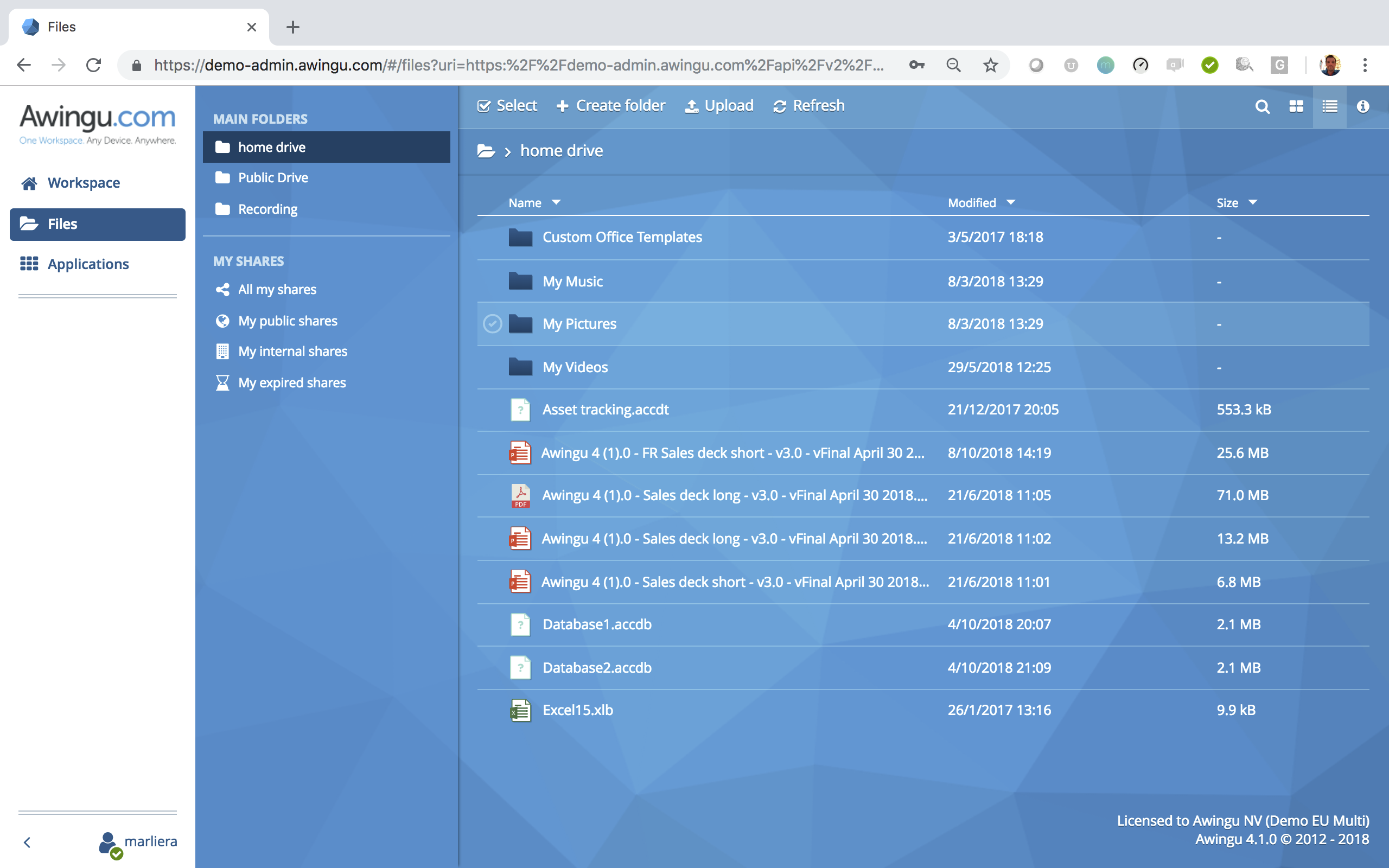Click home drive in the breadcrumb

tap(562, 151)
